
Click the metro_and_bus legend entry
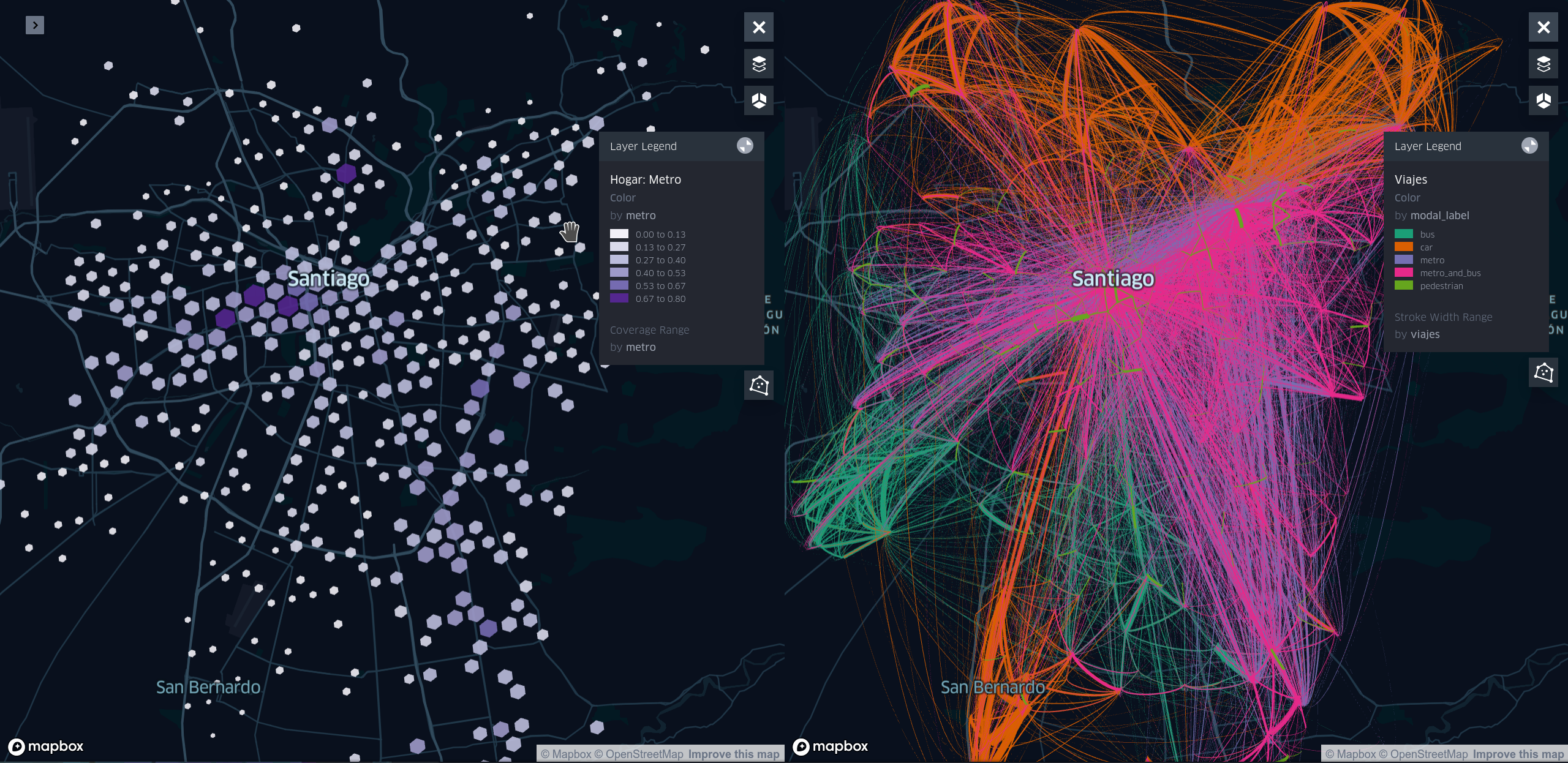point(1450,273)
